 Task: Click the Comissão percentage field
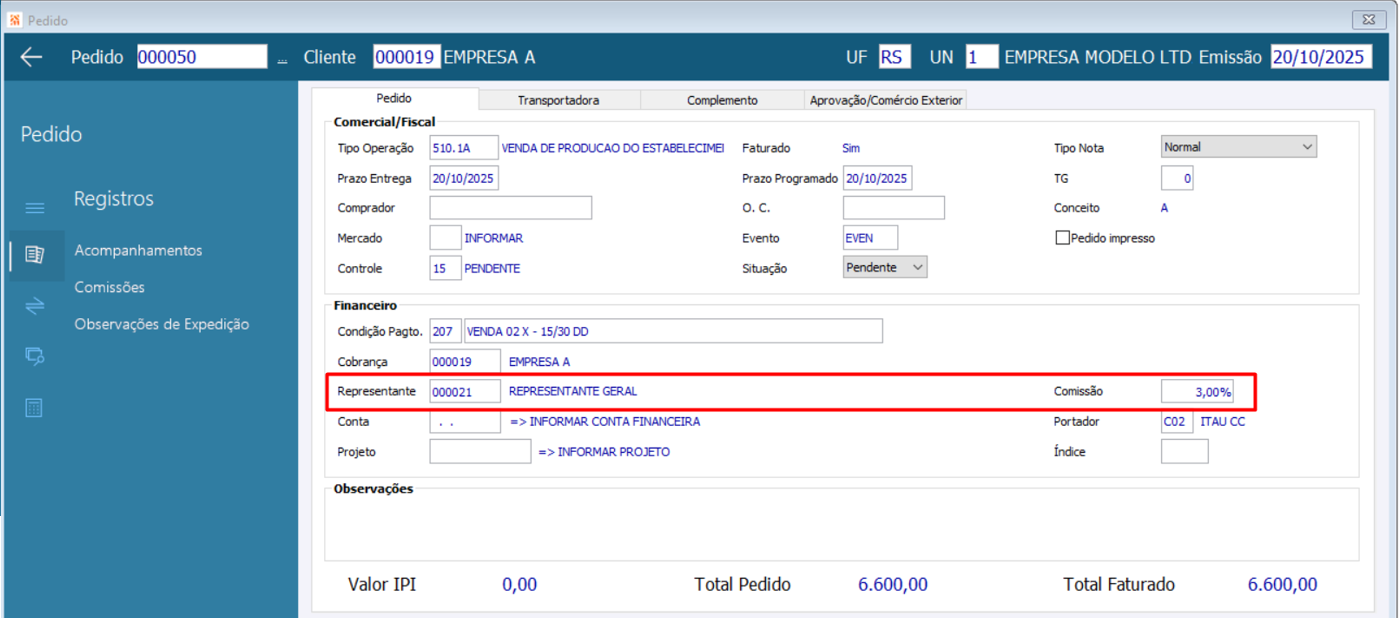[1197, 392]
